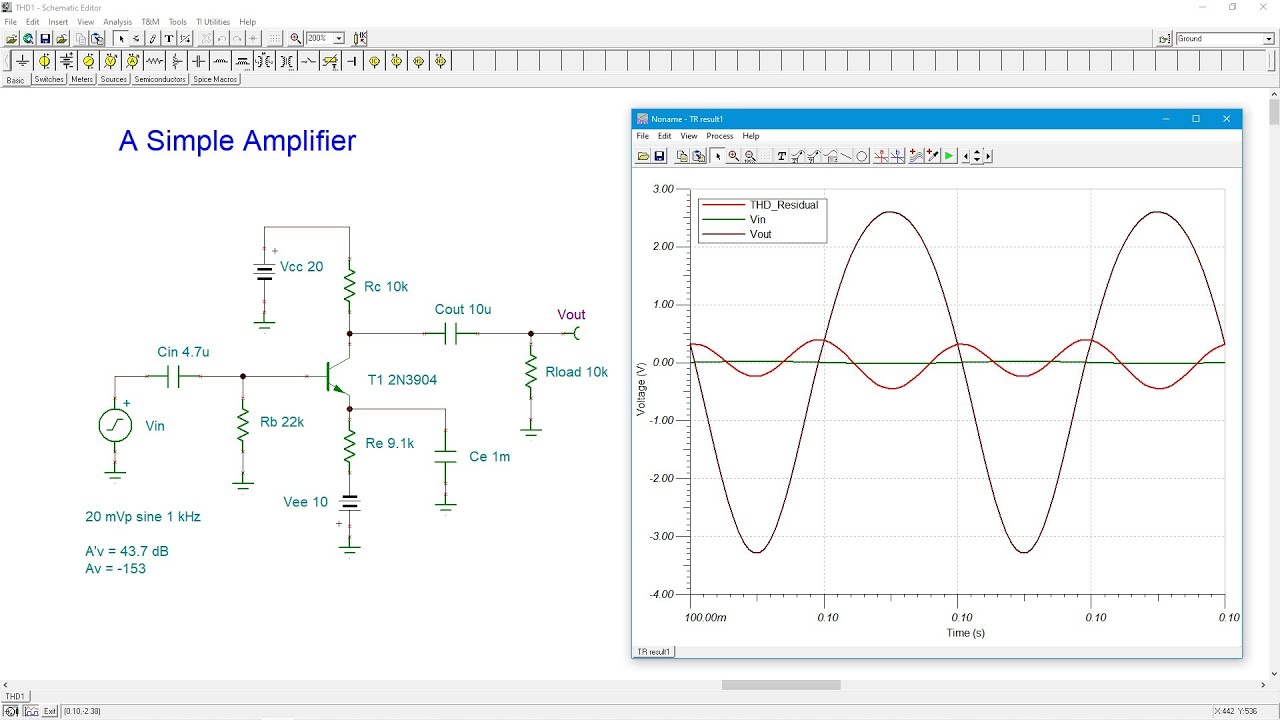
Task: Place an ammeter component
Action: 132,61
